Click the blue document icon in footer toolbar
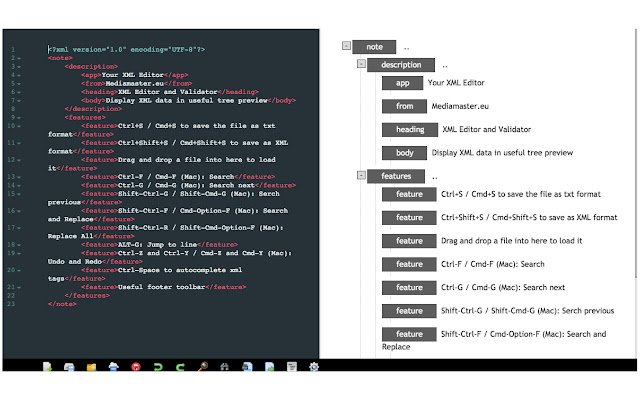 [x=247, y=367]
